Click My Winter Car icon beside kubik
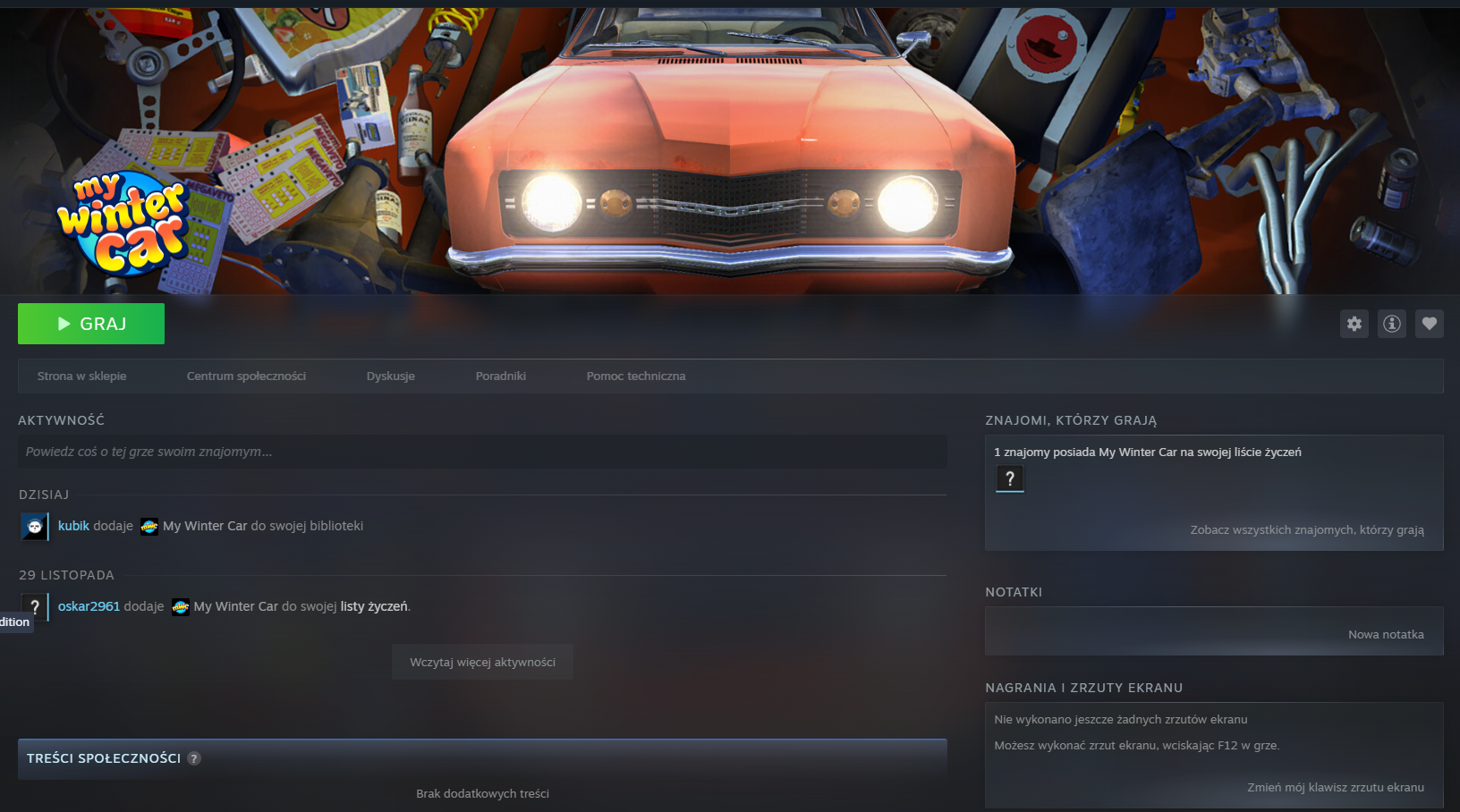The image size is (1460, 812). pyautogui.click(x=149, y=527)
